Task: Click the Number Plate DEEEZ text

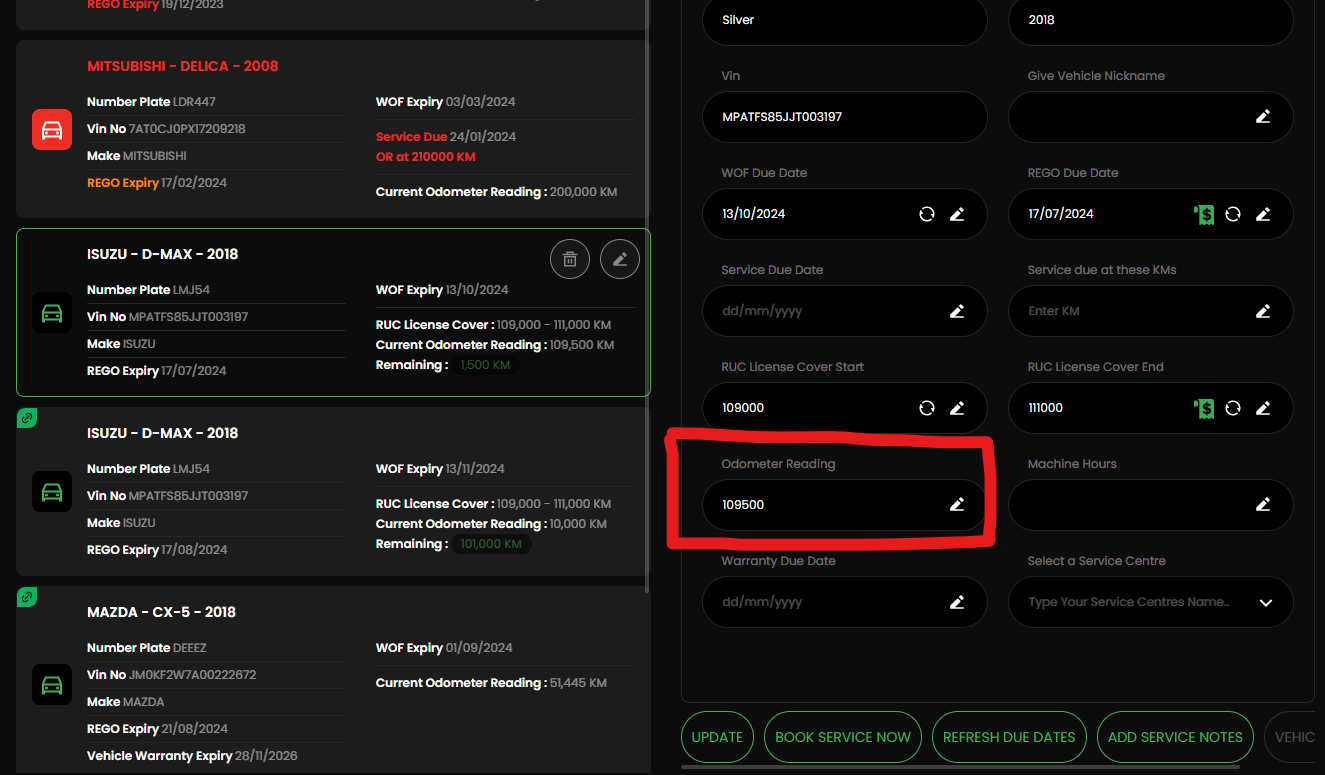Action: [x=147, y=648]
